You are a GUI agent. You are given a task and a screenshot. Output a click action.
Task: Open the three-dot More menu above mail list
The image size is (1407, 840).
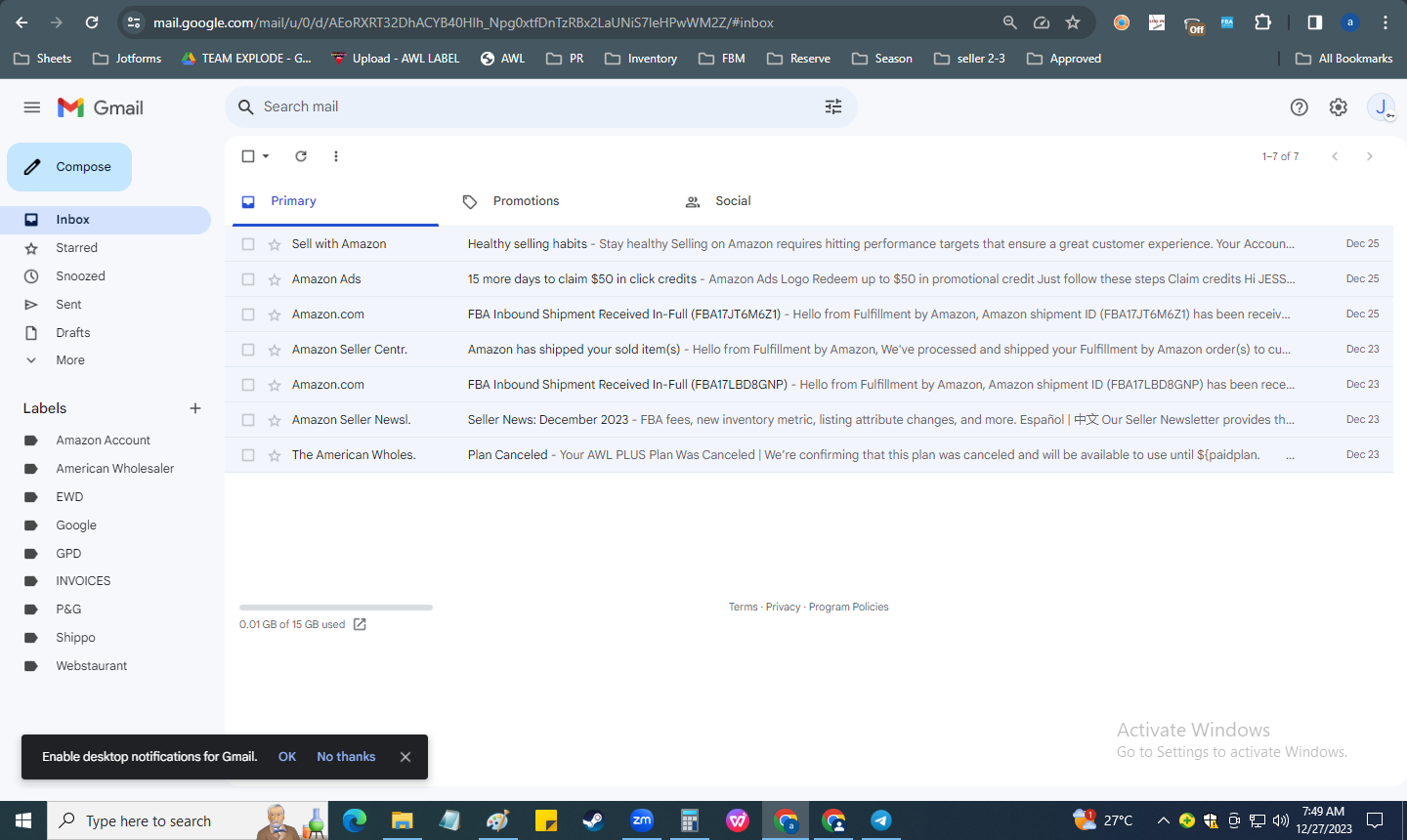[336, 156]
